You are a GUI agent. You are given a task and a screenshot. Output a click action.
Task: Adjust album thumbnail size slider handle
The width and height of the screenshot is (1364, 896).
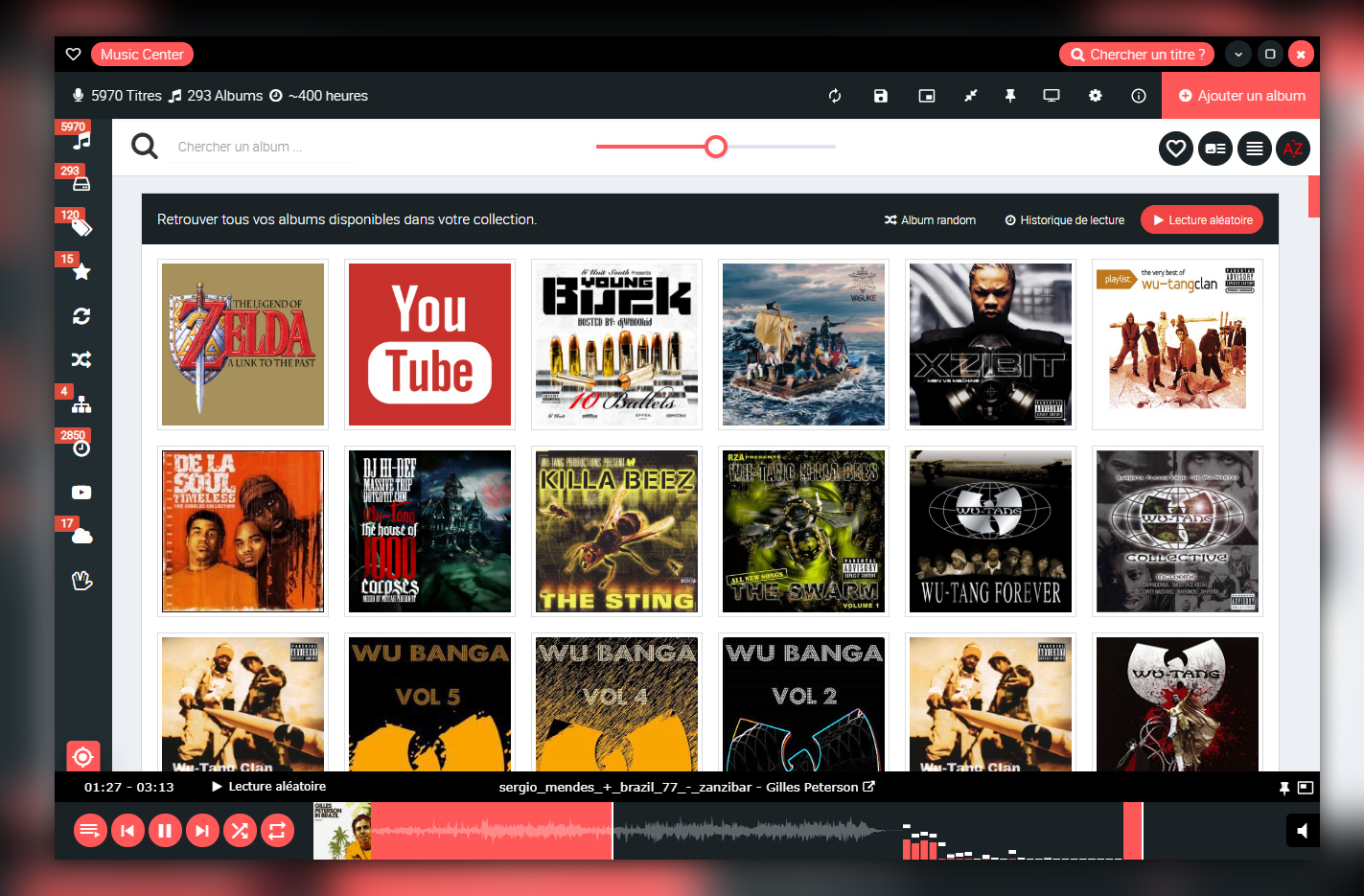point(716,147)
